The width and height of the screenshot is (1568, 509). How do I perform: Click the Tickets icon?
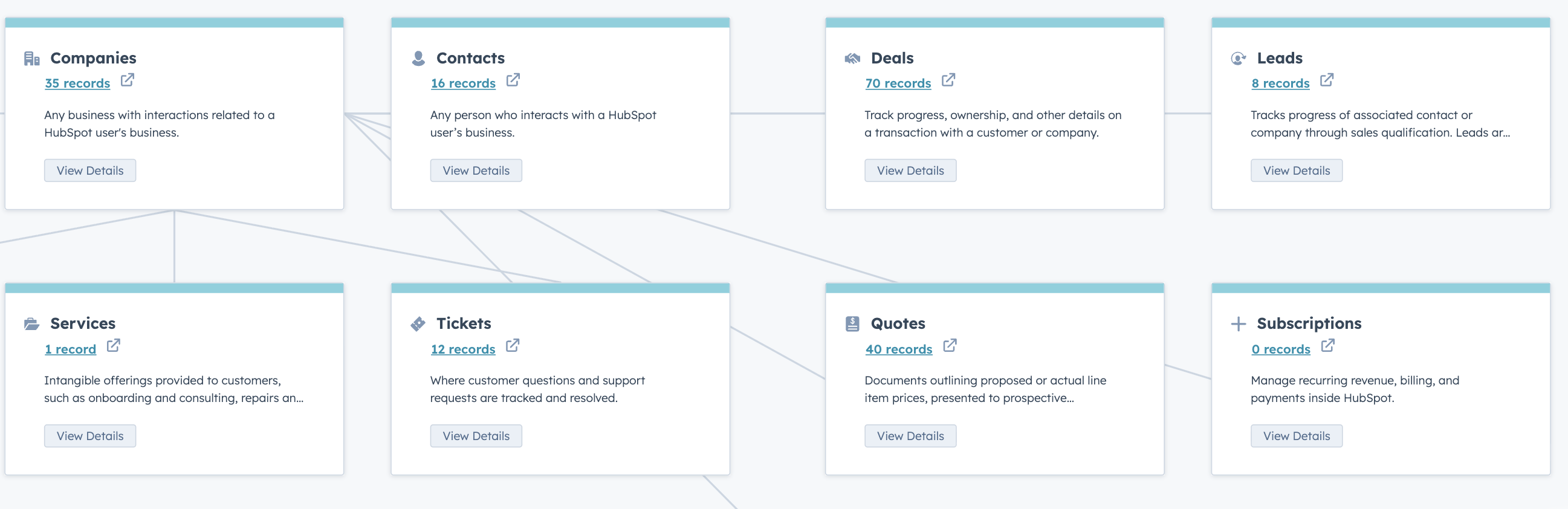click(418, 323)
